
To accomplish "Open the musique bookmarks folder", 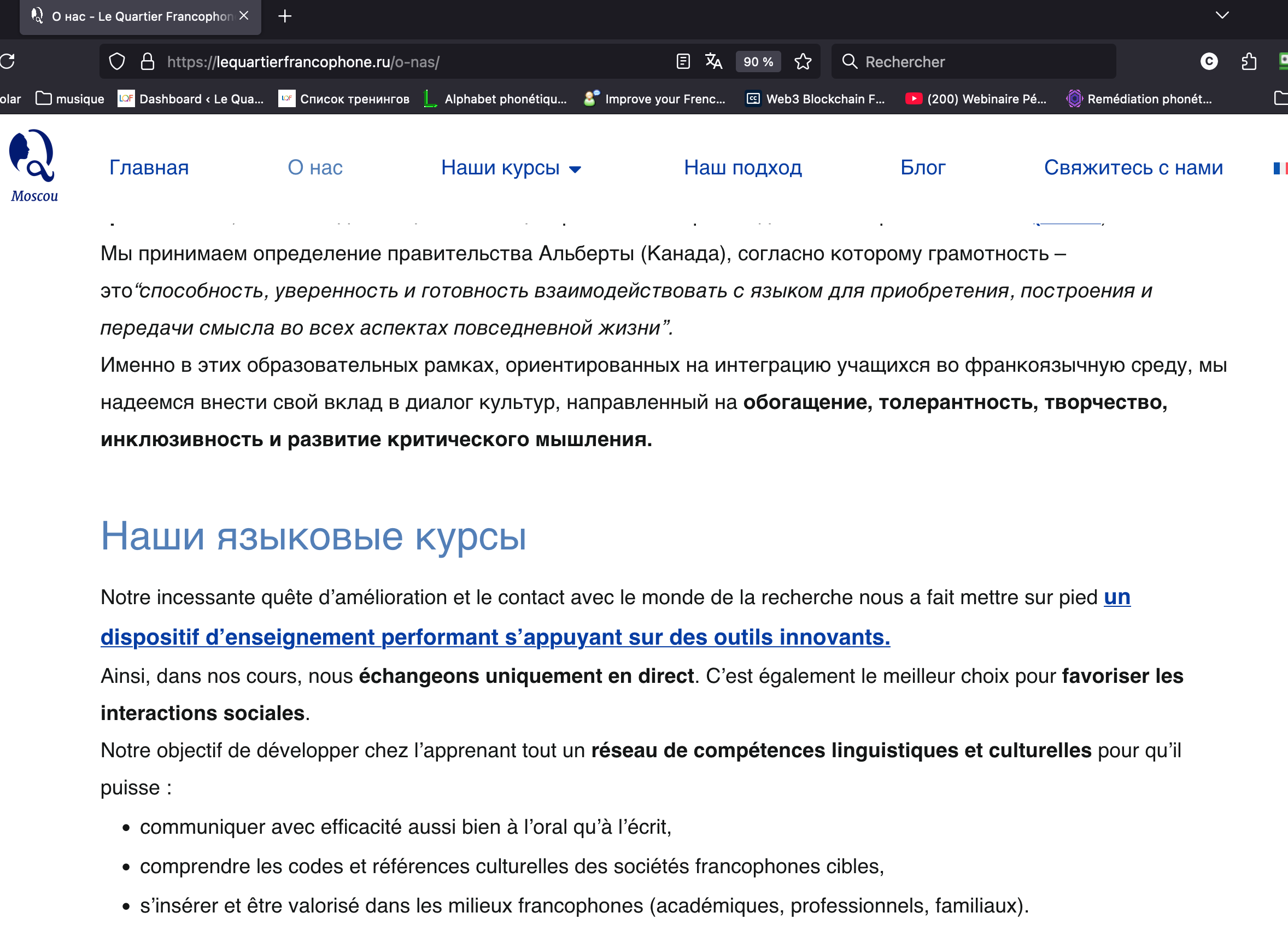I will click(x=70, y=99).
